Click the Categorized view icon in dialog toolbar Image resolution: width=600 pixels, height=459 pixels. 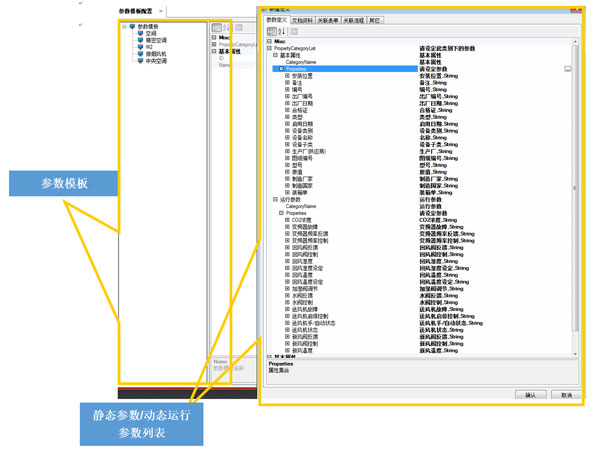tap(269, 32)
